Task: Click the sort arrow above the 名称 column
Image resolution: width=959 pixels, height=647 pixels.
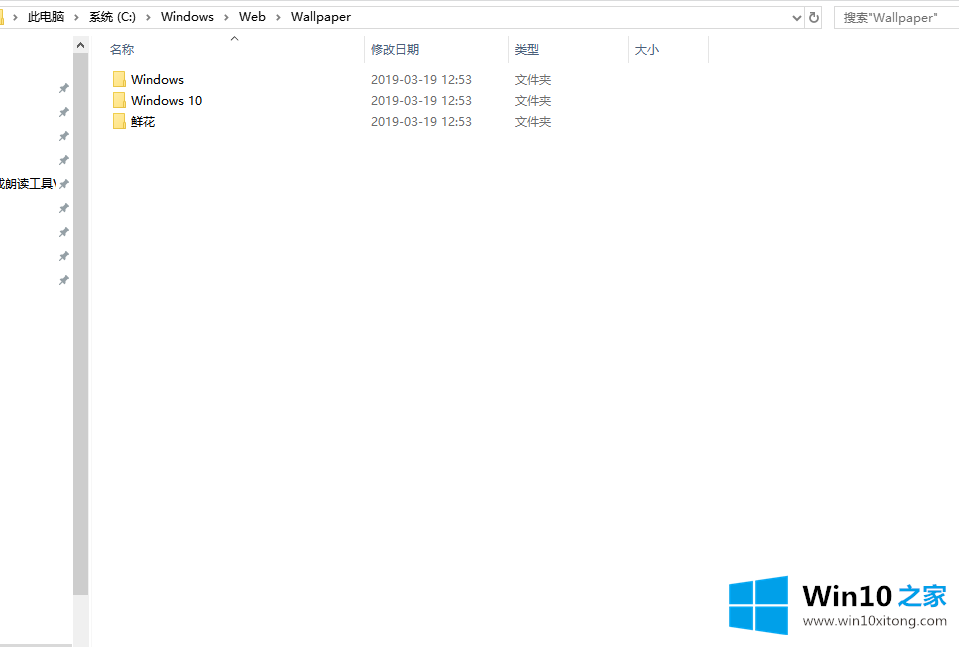Action: pyautogui.click(x=234, y=39)
